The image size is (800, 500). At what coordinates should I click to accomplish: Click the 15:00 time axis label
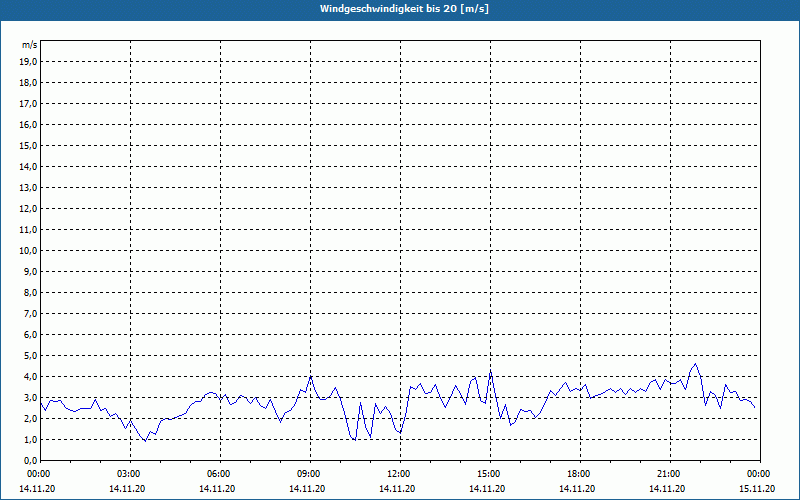(489, 474)
